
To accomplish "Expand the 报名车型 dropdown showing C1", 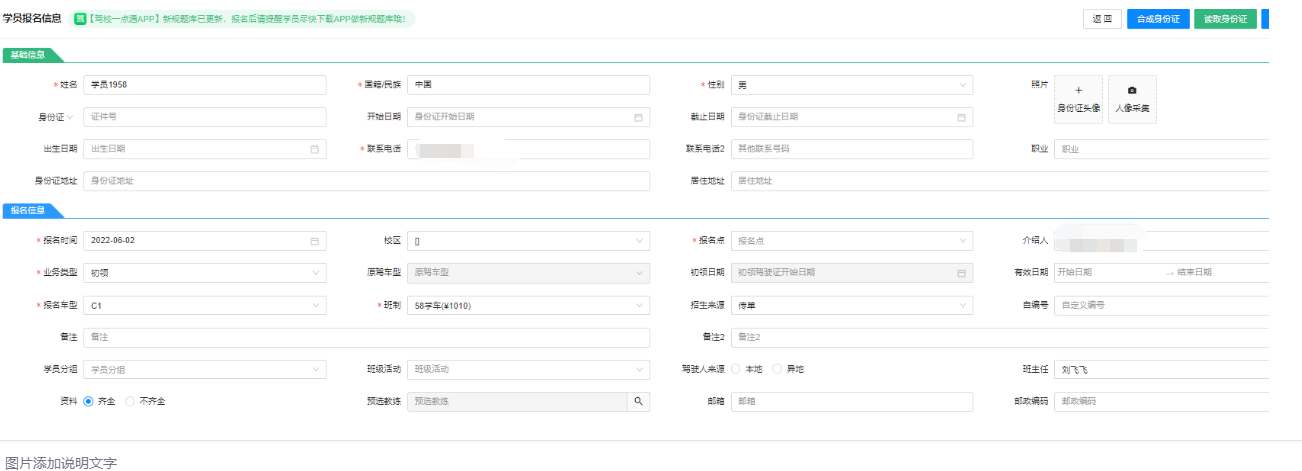I will click(x=204, y=305).
